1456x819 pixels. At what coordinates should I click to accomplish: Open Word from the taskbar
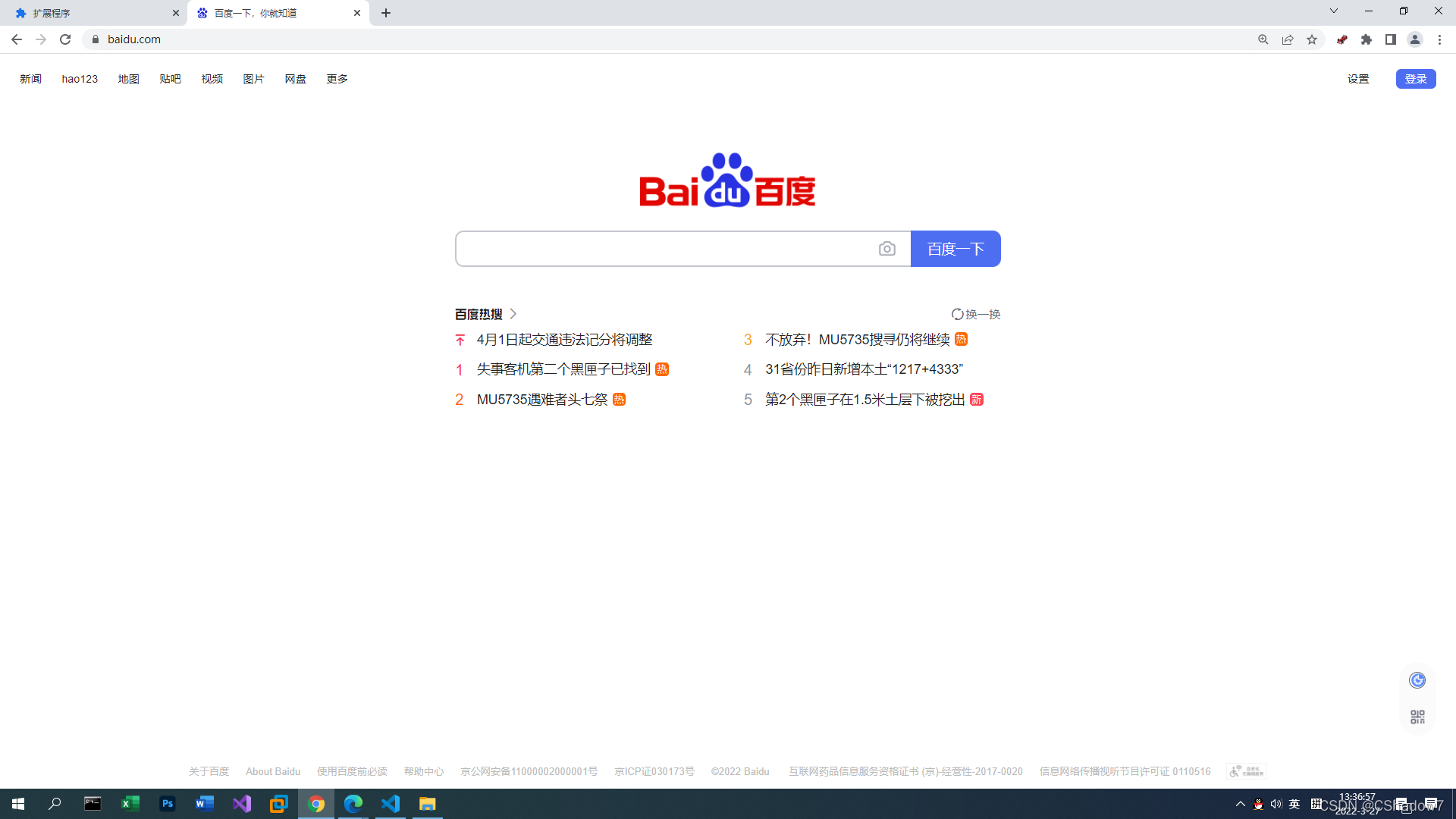pyautogui.click(x=205, y=804)
